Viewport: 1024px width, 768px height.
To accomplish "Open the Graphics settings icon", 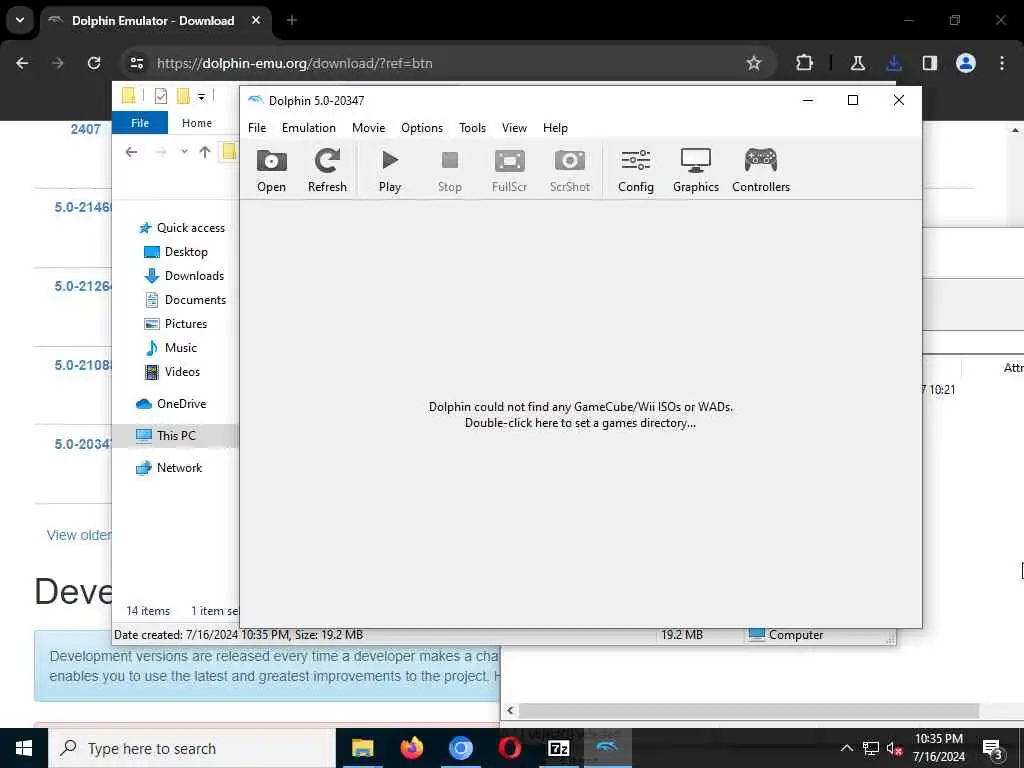I will pos(696,170).
